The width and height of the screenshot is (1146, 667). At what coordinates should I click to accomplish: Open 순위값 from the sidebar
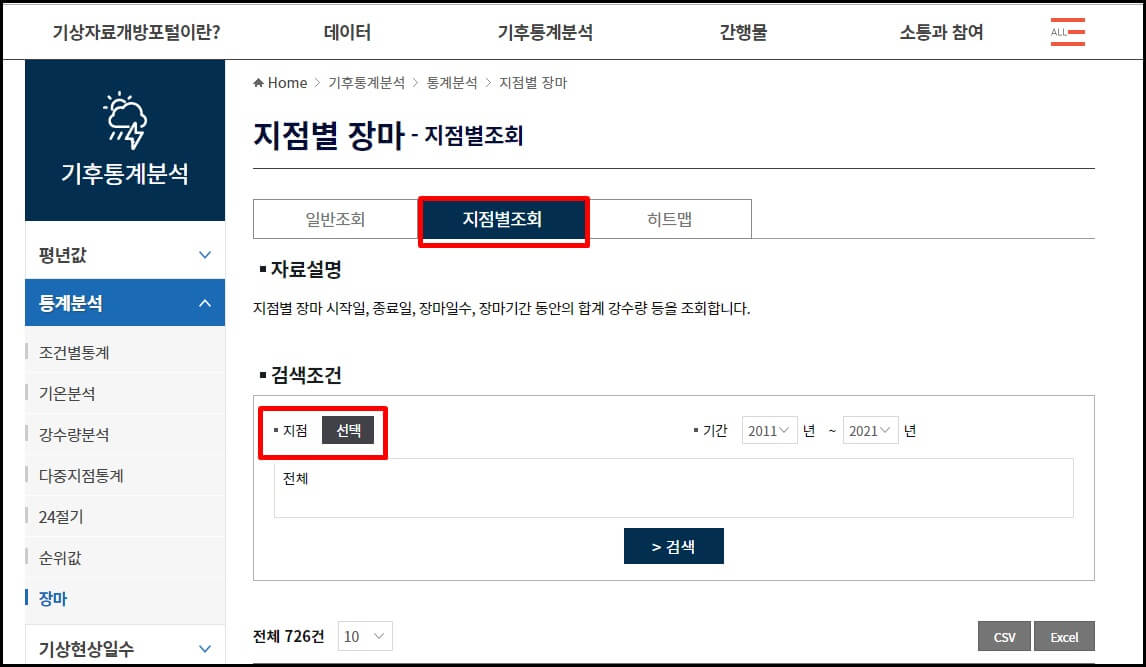pos(62,557)
